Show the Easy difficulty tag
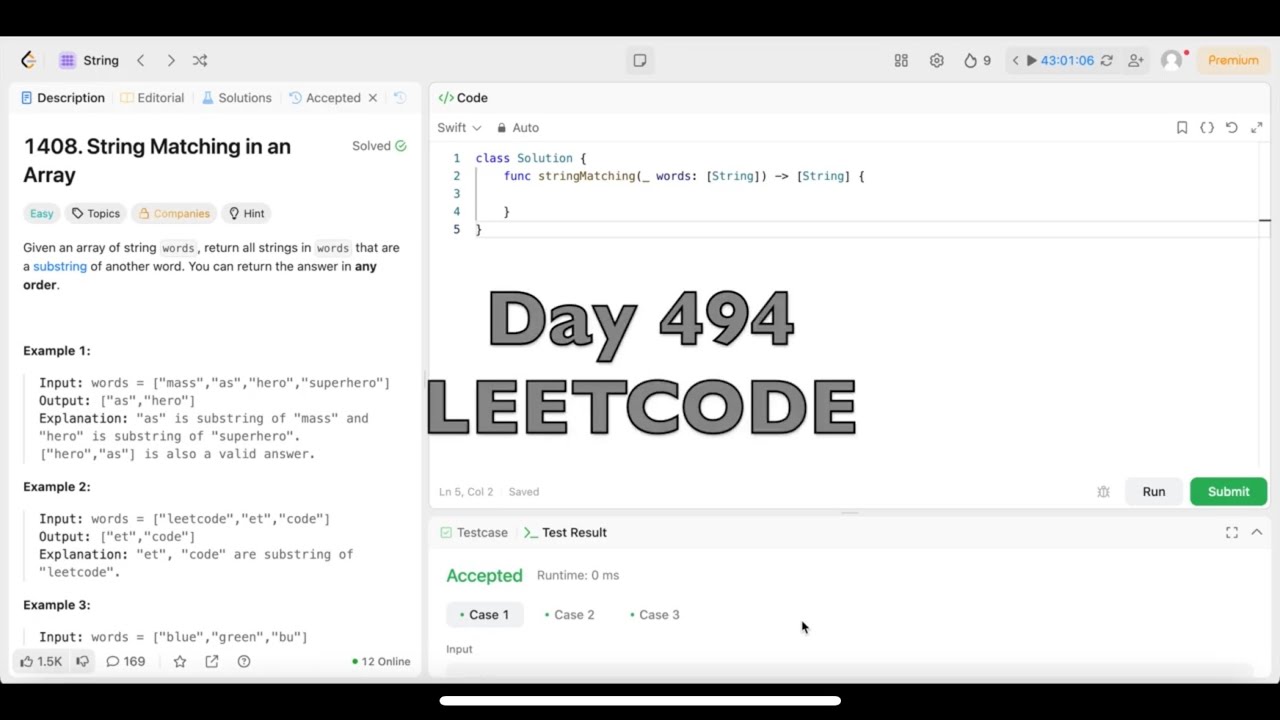Viewport: 1280px width, 720px height. pyautogui.click(x=41, y=213)
